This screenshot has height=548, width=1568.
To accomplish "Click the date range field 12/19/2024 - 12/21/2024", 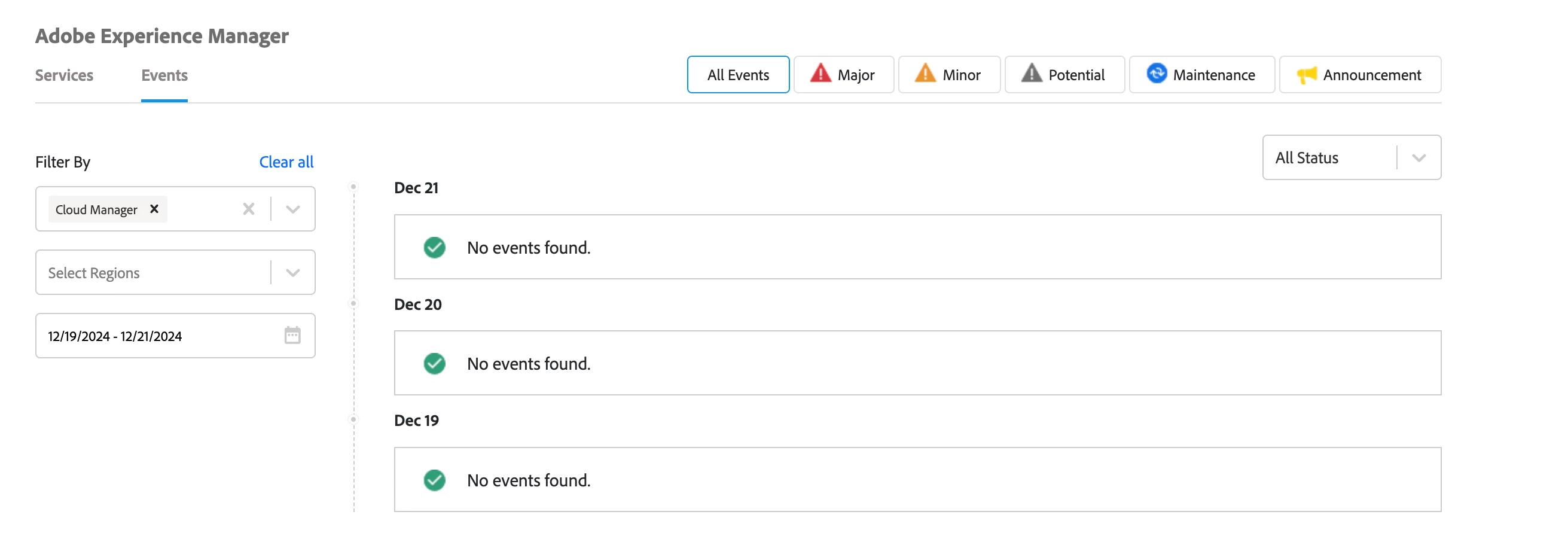I will pyautogui.click(x=175, y=336).
